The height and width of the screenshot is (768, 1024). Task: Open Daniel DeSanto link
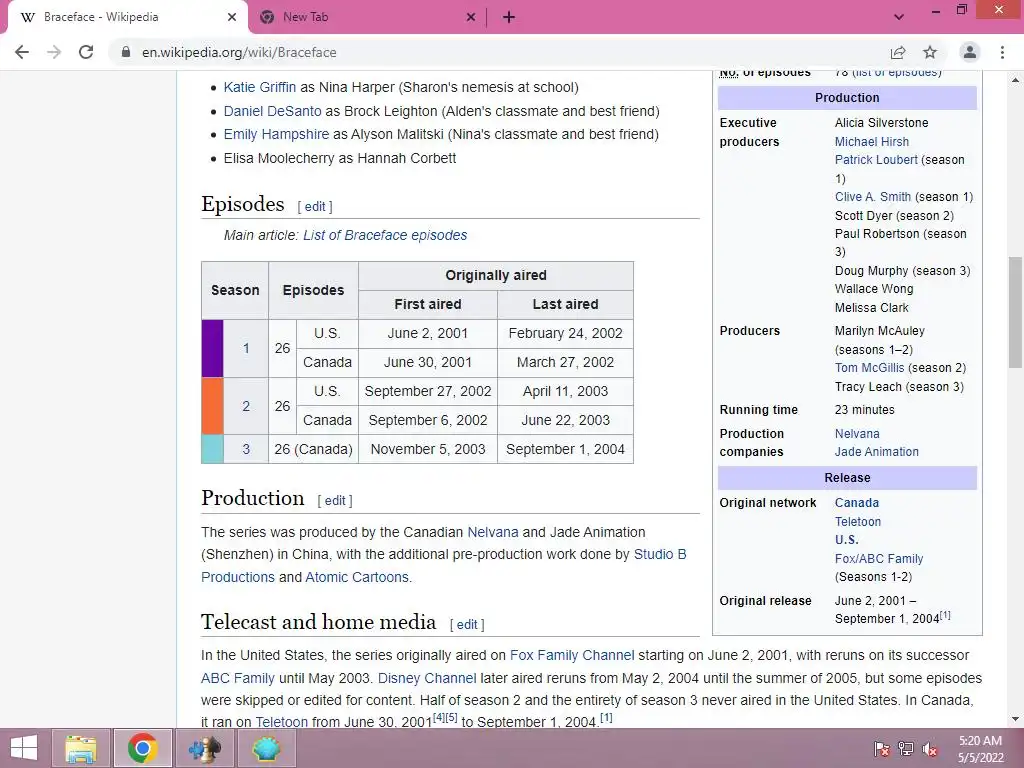(272, 111)
